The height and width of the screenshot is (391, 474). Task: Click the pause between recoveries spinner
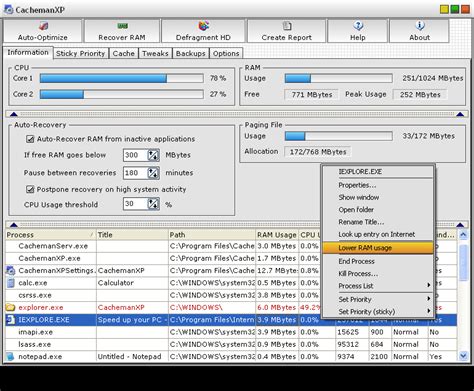coord(153,173)
